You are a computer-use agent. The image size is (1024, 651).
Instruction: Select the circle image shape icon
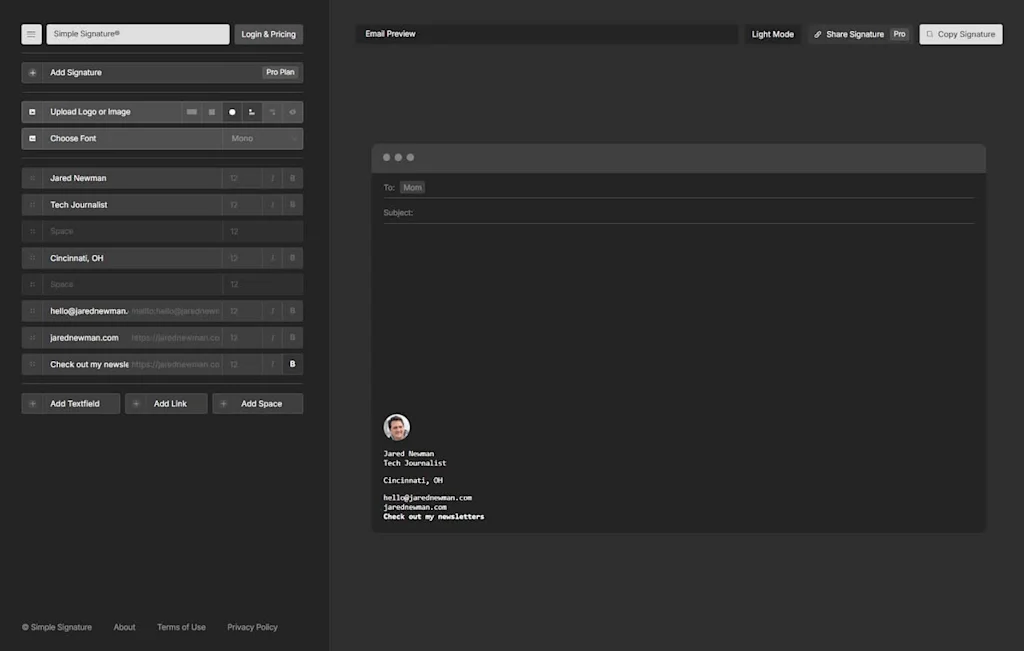coord(232,112)
